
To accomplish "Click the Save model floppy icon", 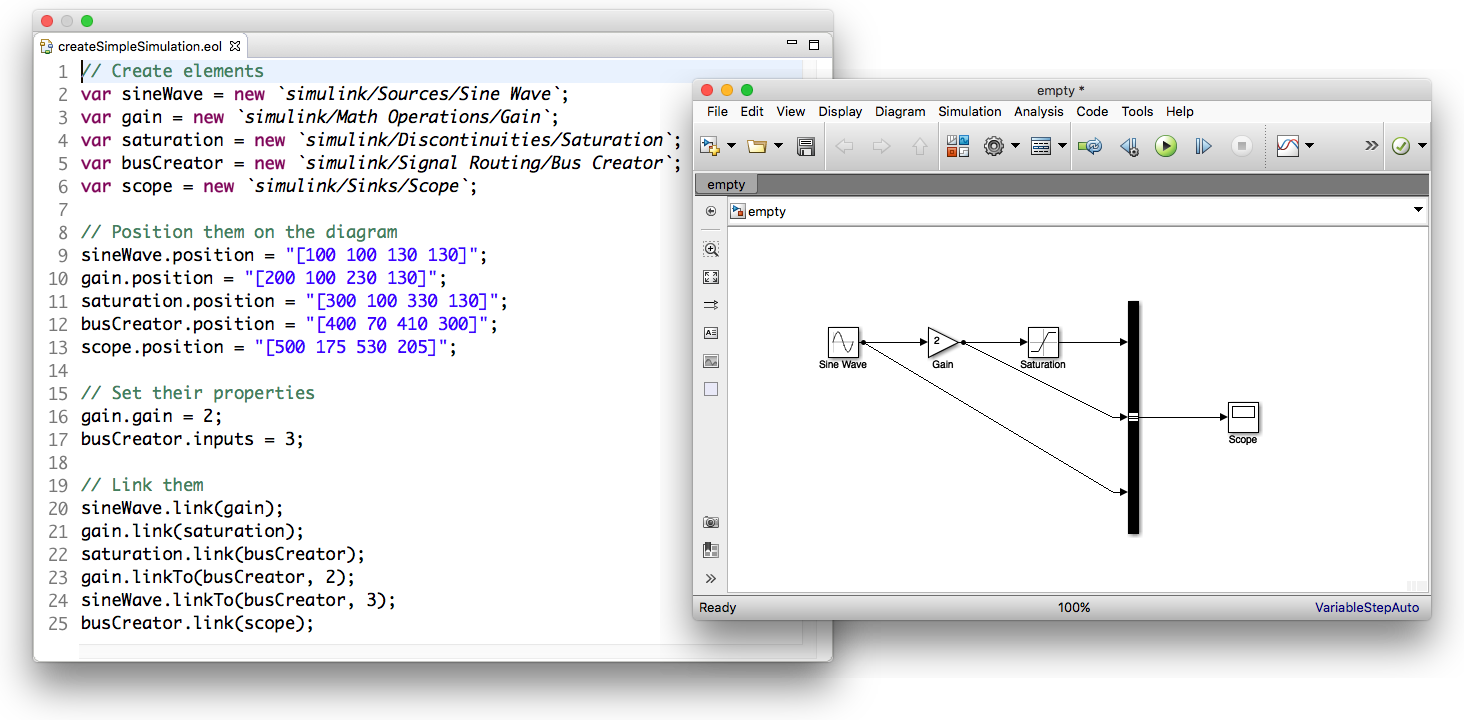I will (x=805, y=146).
